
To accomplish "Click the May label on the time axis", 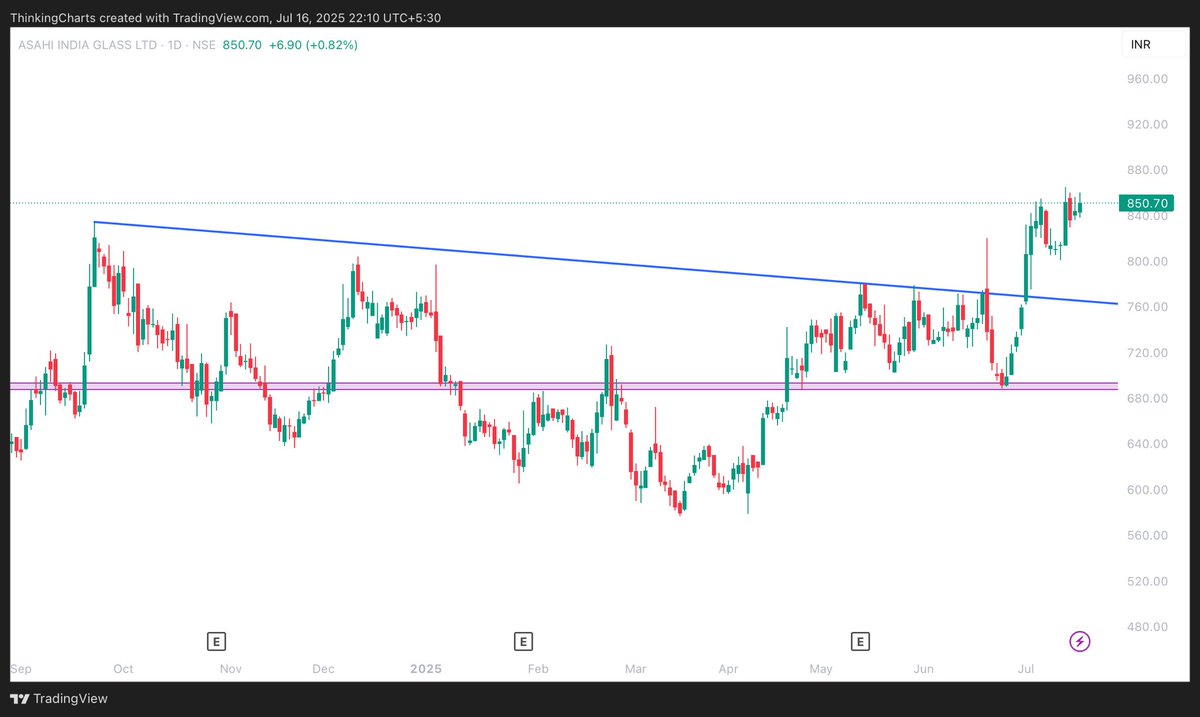I will coord(821,669).
